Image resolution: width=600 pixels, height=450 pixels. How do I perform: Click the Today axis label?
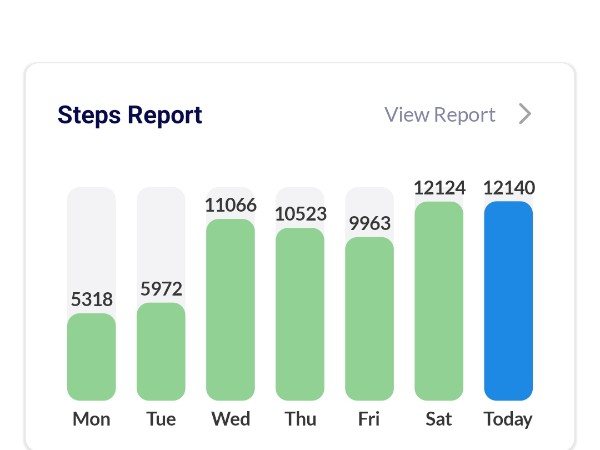[x=508, y=419]
